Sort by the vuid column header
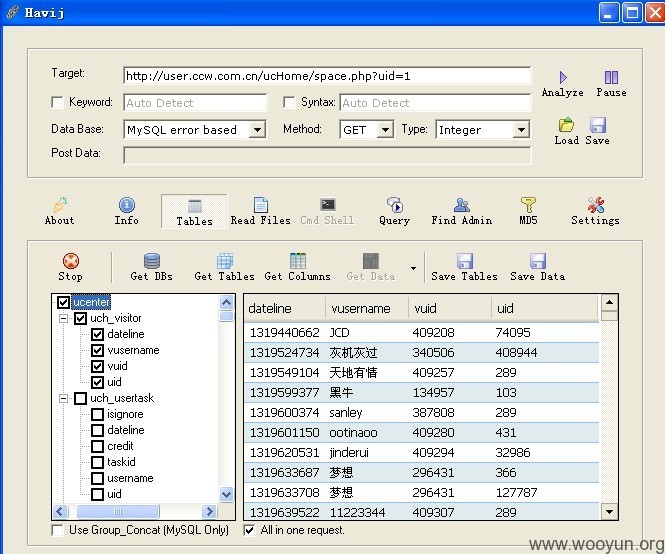665x554 pixels. click(x=450, y=308)
